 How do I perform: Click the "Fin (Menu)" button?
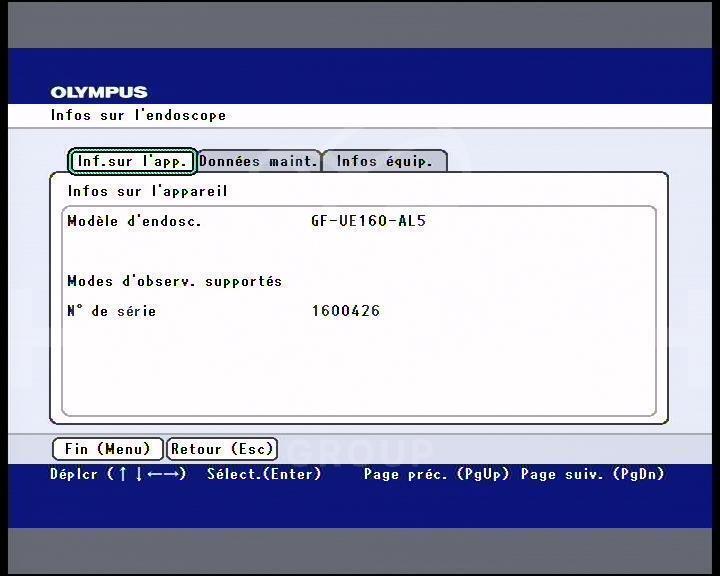[108, 449]
